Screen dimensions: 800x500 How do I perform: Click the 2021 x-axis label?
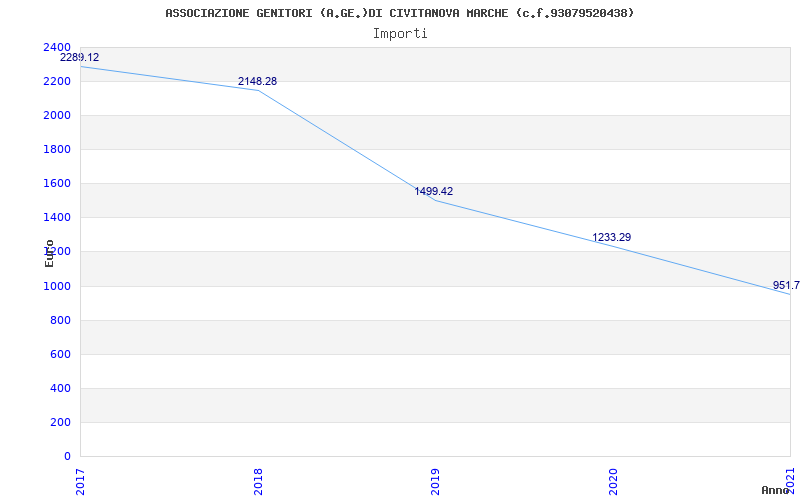790,482
